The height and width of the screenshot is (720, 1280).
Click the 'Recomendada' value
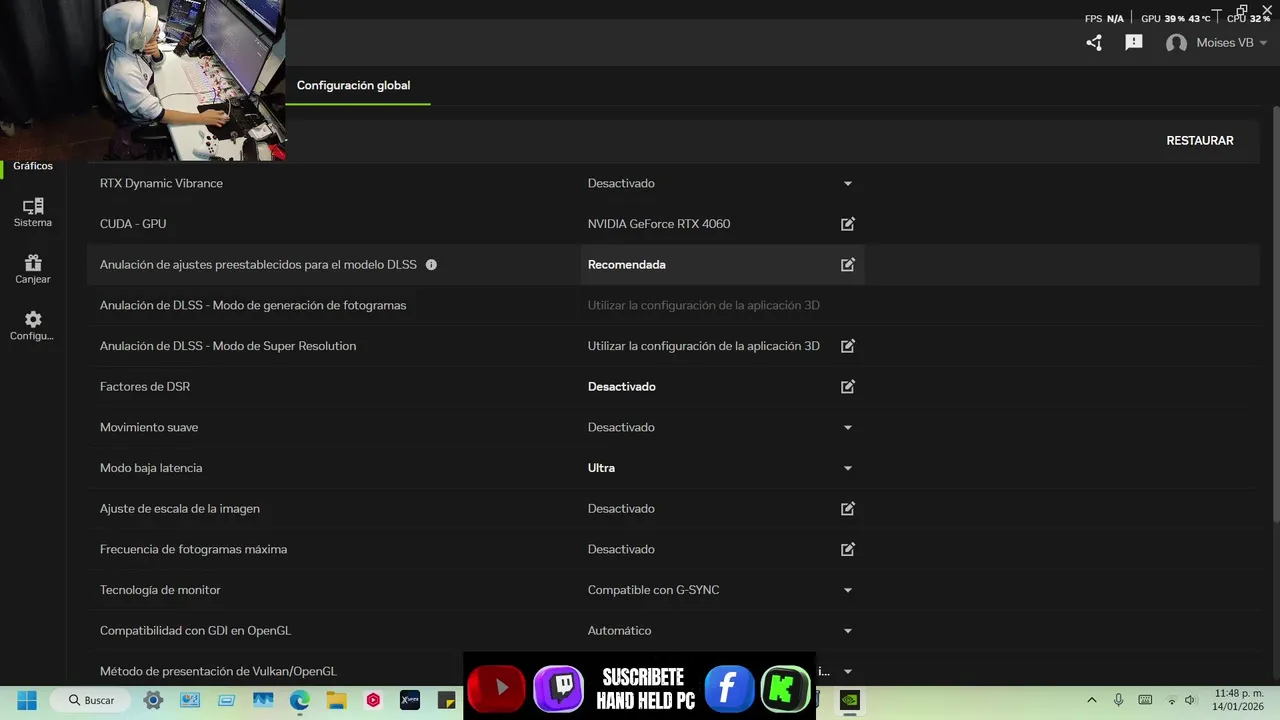pyautogui.click(x=627, y=265)
